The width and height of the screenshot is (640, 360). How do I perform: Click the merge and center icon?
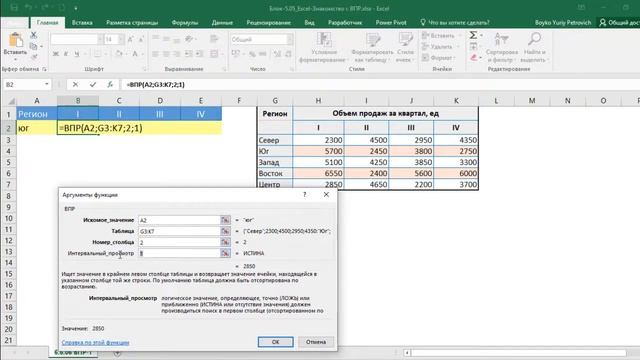pos(214,54)
